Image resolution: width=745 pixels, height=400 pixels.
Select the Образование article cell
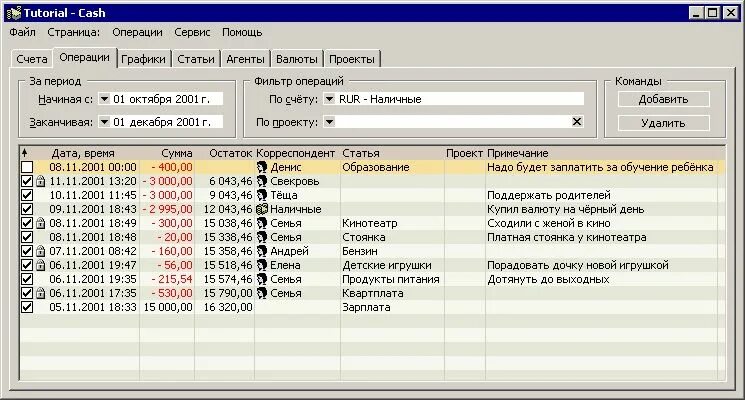[x=376, y=167]
